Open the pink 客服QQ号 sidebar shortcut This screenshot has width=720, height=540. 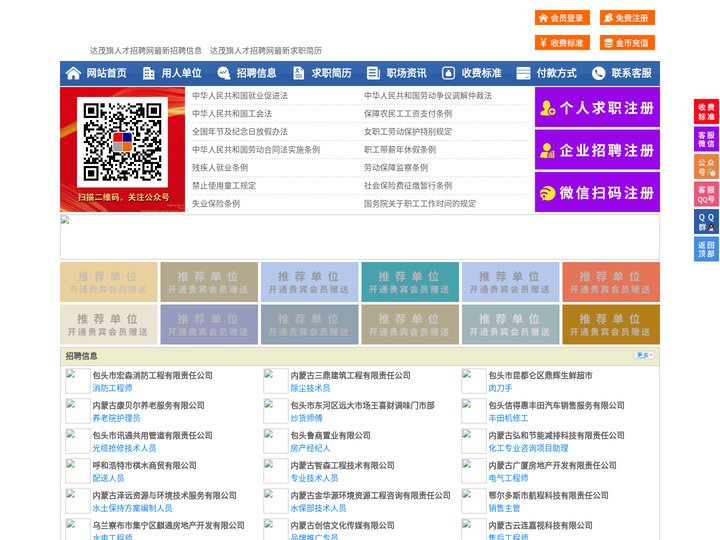click(x=706, y=194)
